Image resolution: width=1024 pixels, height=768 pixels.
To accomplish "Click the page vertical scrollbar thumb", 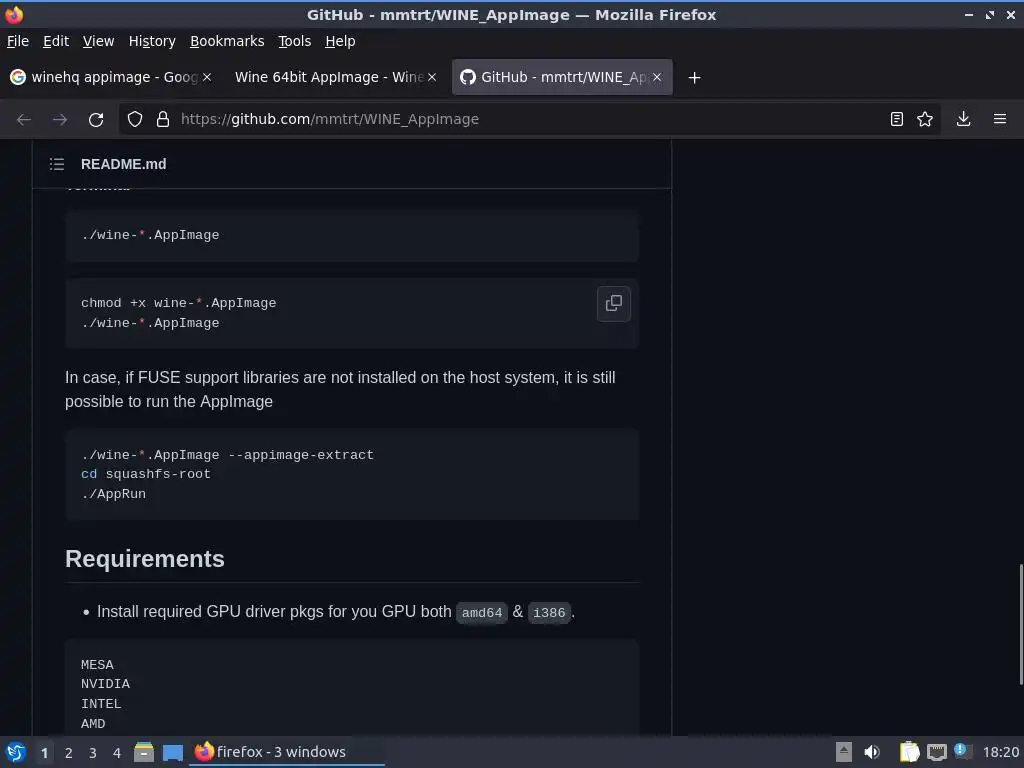I will (1021, 624).
